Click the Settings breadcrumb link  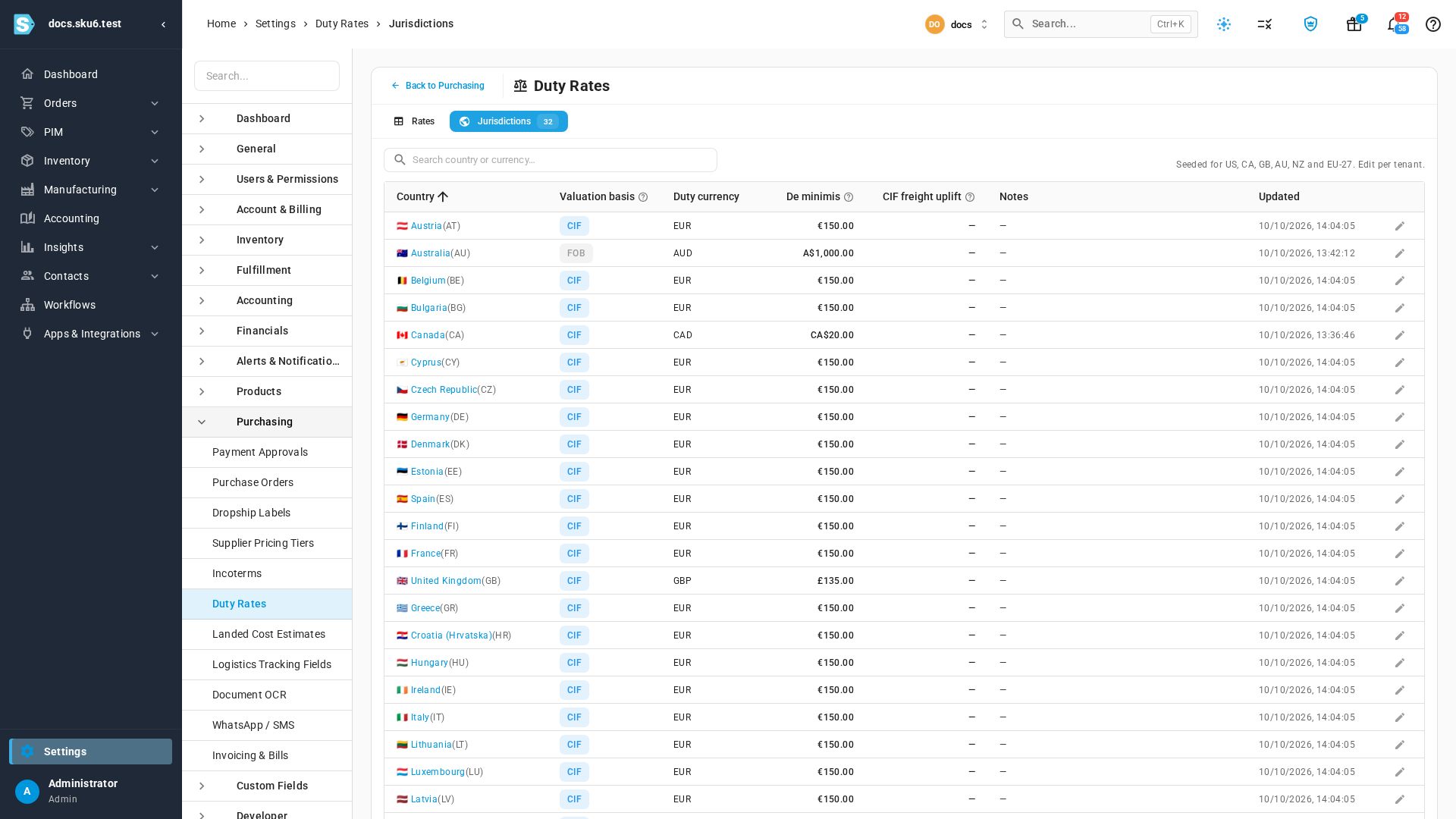tap(275, 24)
